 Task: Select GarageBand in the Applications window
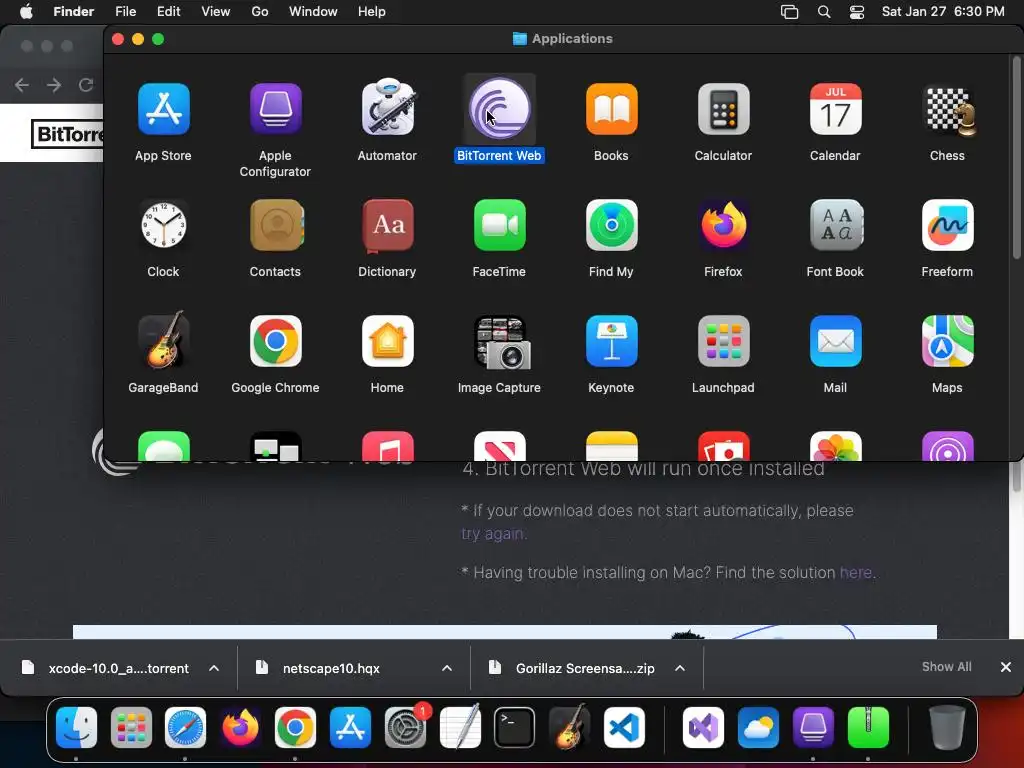pyautogui.click(x=163, y=340)
